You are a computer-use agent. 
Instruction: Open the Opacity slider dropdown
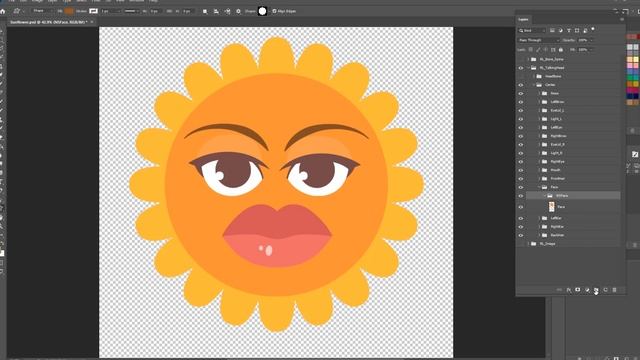[x=591, y=40]
